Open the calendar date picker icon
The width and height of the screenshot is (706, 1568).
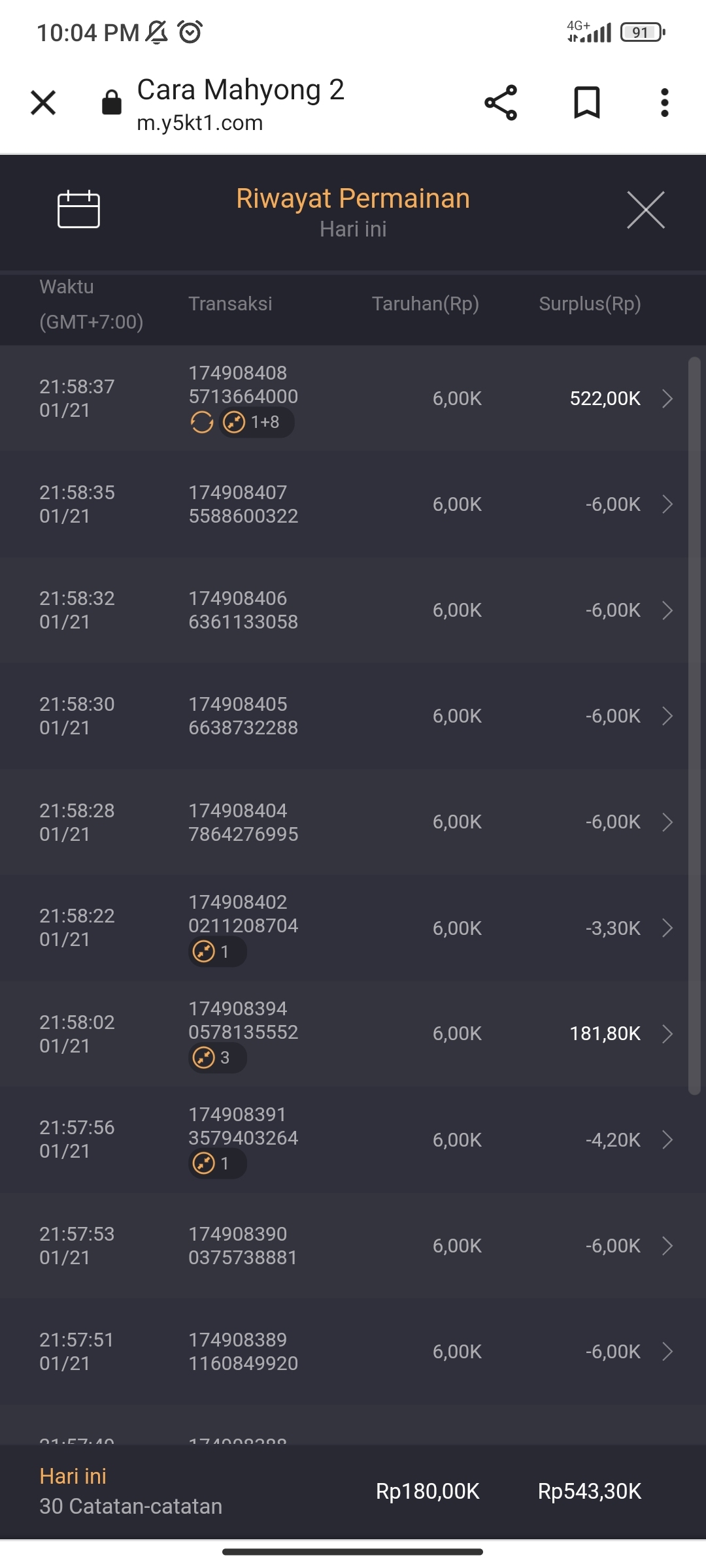(x=78, y=210)
